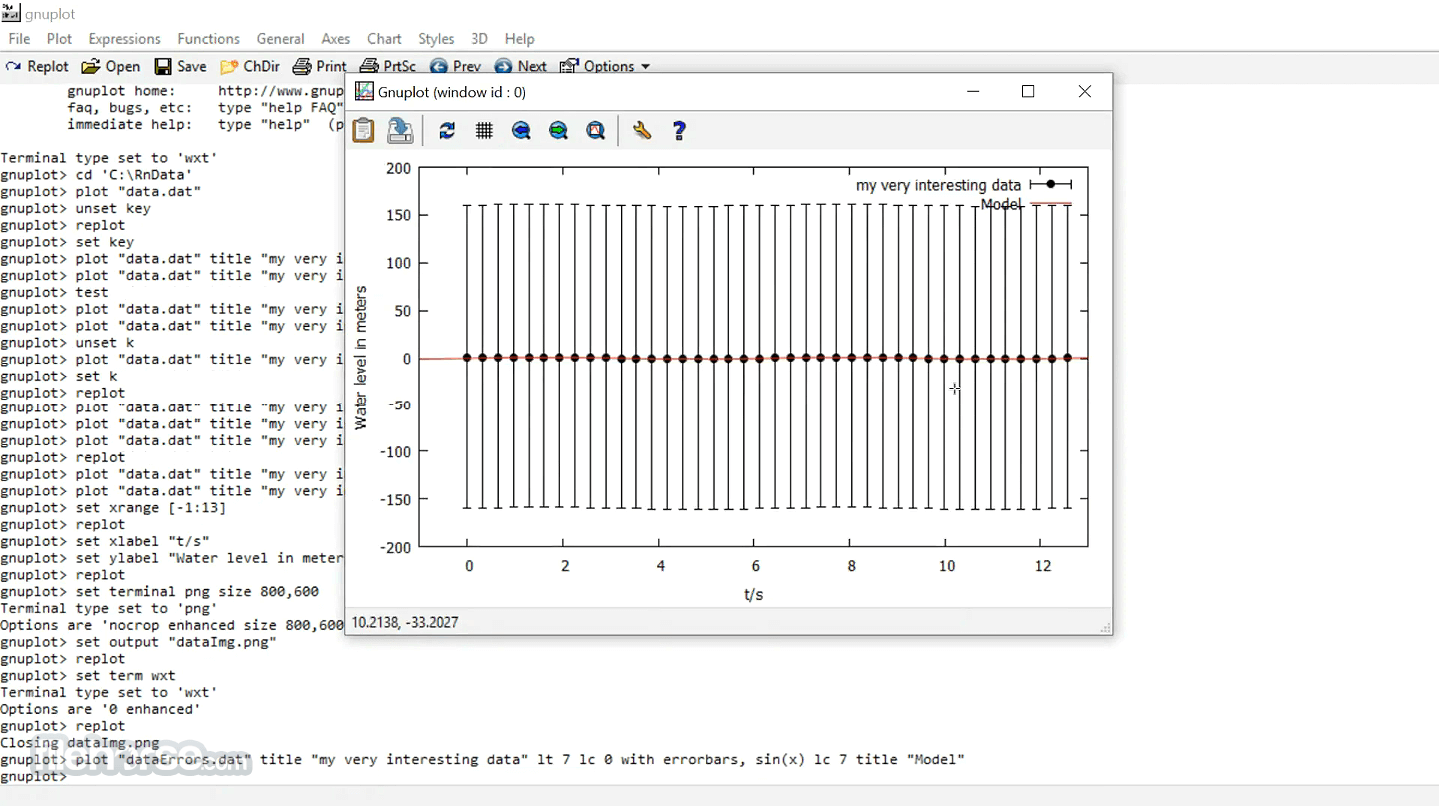
Task: Toggle the grid icon in plot window
Action: pos(484,131)
